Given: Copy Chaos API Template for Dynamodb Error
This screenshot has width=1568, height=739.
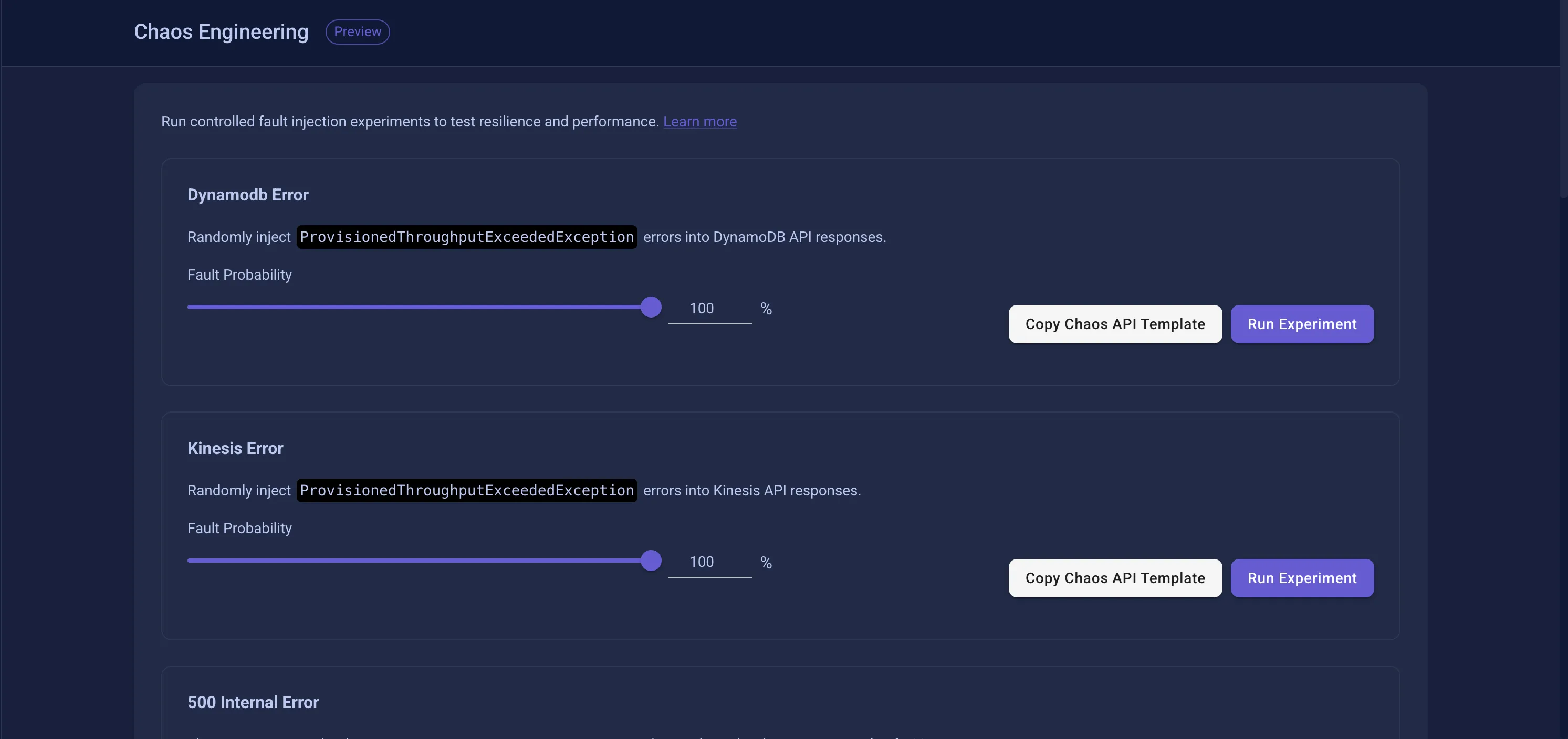Looking at the screenshot, I should (1114, 324).
